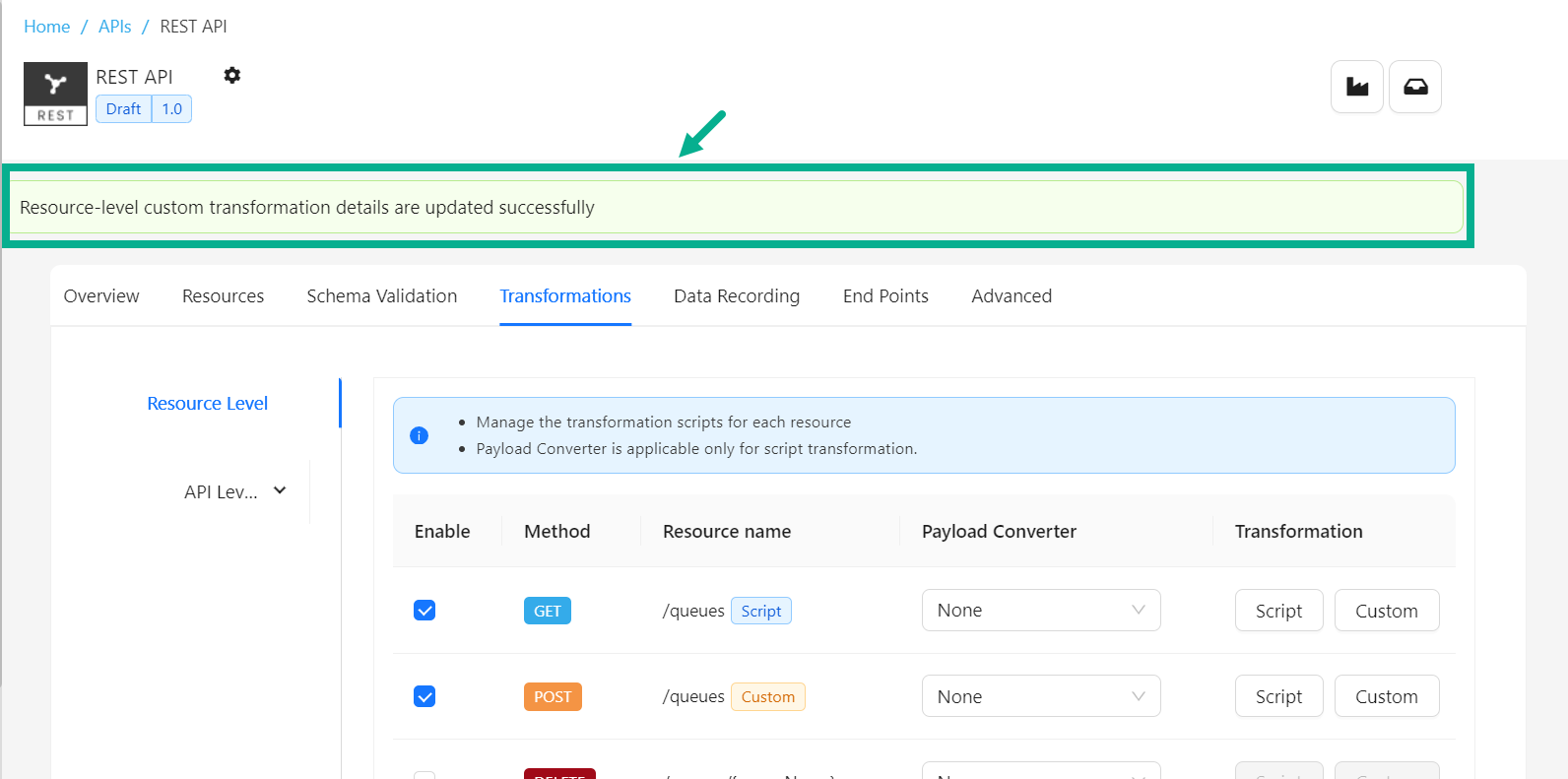1568x779 pixels.
Task: Click the settings gear next to REST API
Action: pos(231,76)
